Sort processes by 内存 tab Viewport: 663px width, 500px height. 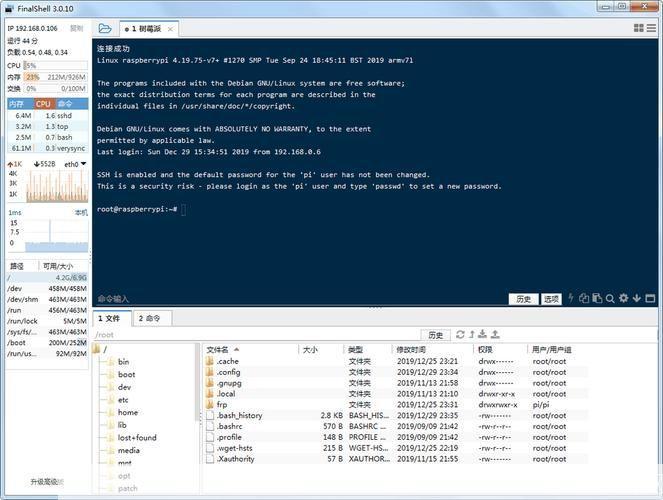coord(20,104)
